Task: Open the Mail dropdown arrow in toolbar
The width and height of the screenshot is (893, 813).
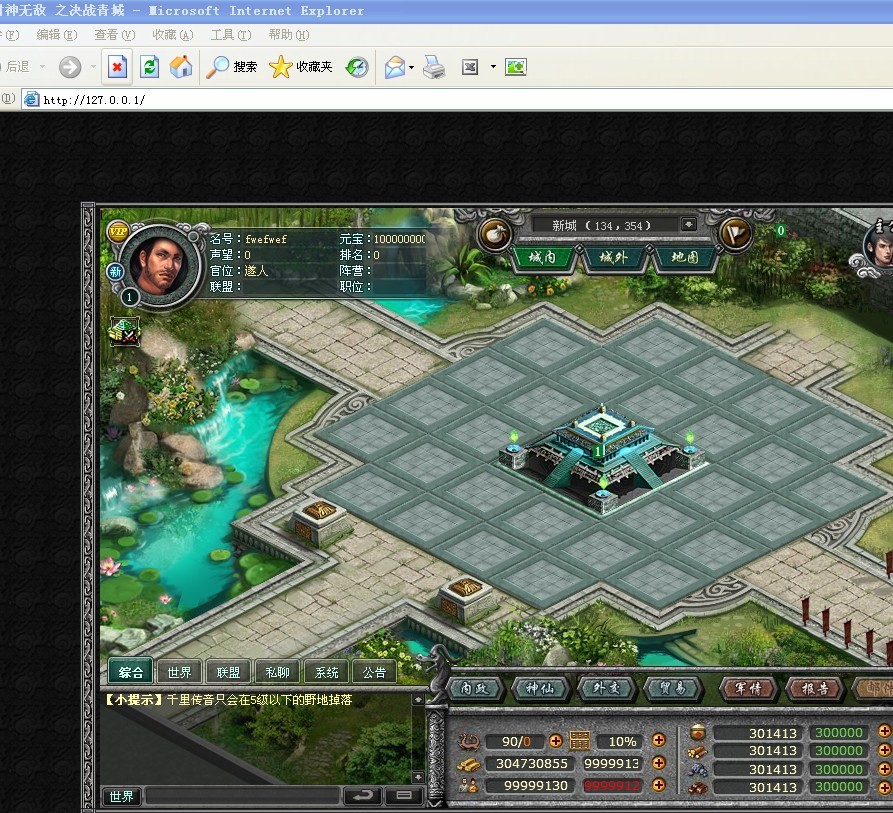Action: pyautogui.click(x=411, y=67)
